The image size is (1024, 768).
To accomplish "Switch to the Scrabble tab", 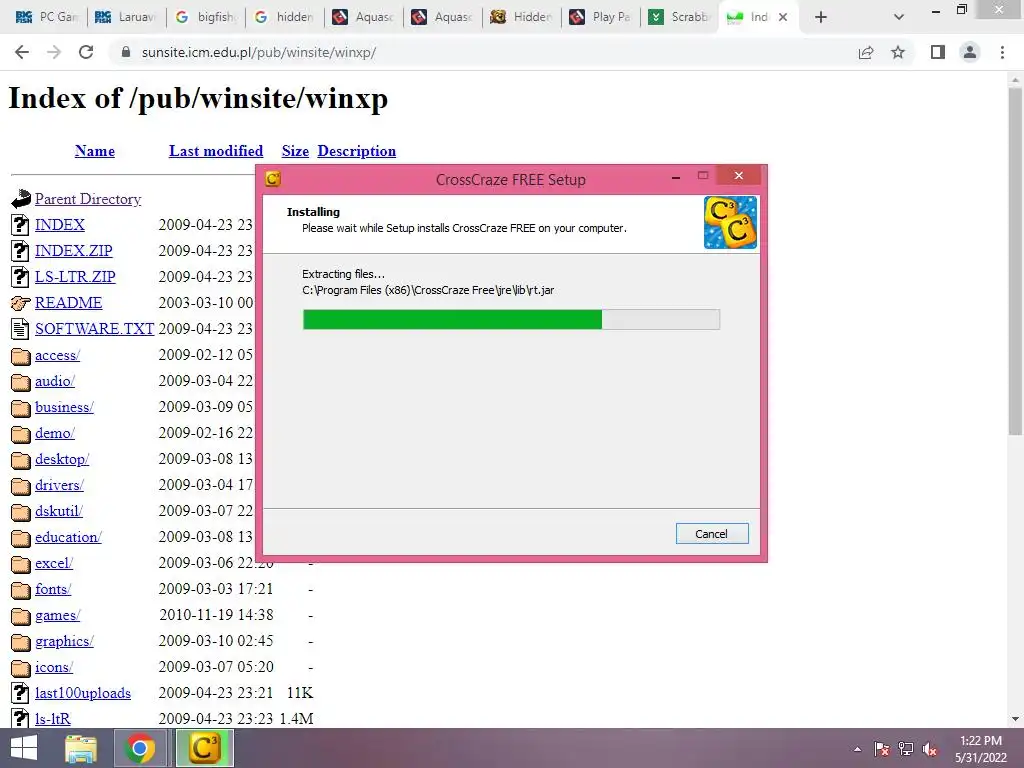I will (x=679, y=17).
